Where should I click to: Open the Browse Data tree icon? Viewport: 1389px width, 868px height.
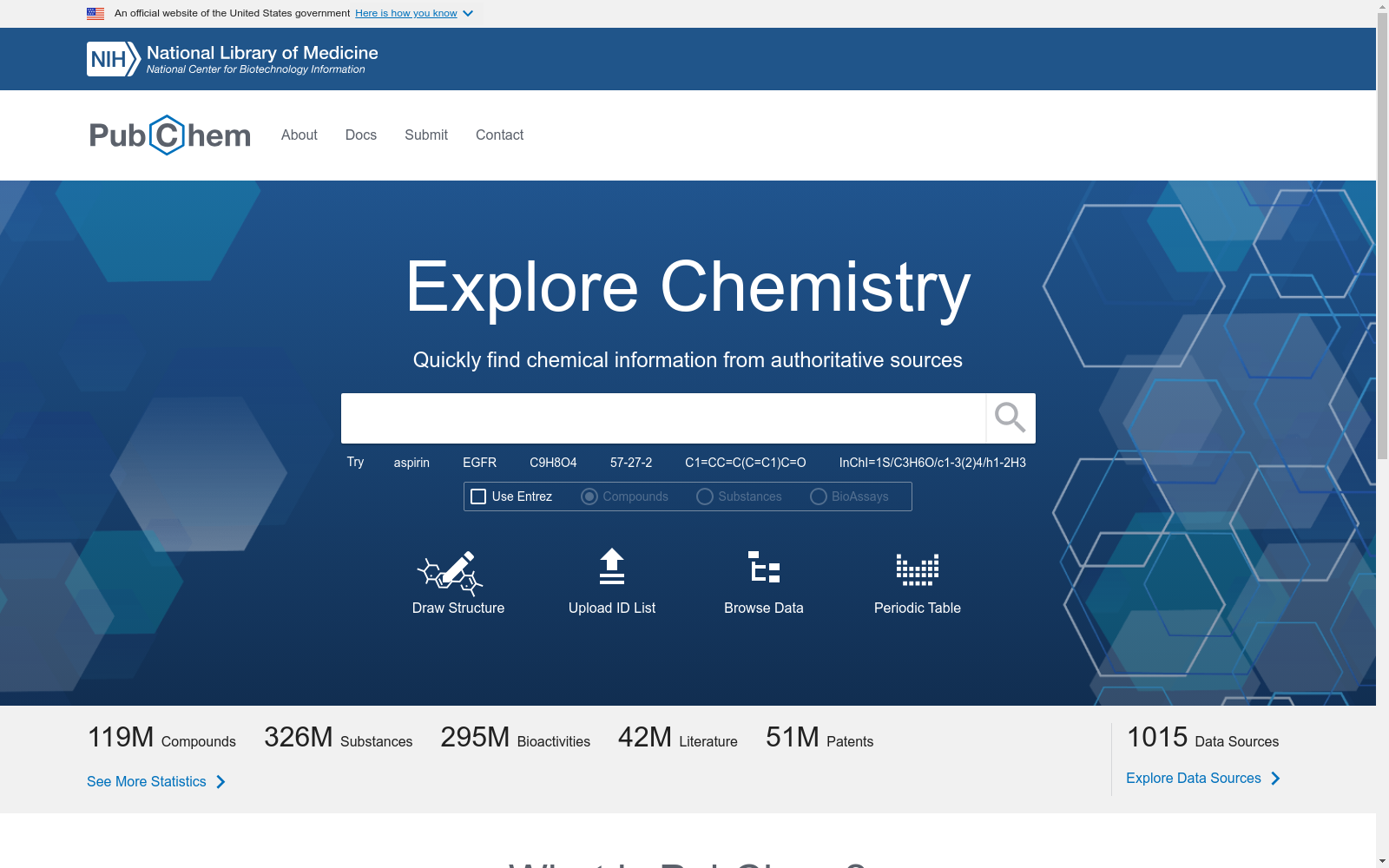[x=764, y=566]
